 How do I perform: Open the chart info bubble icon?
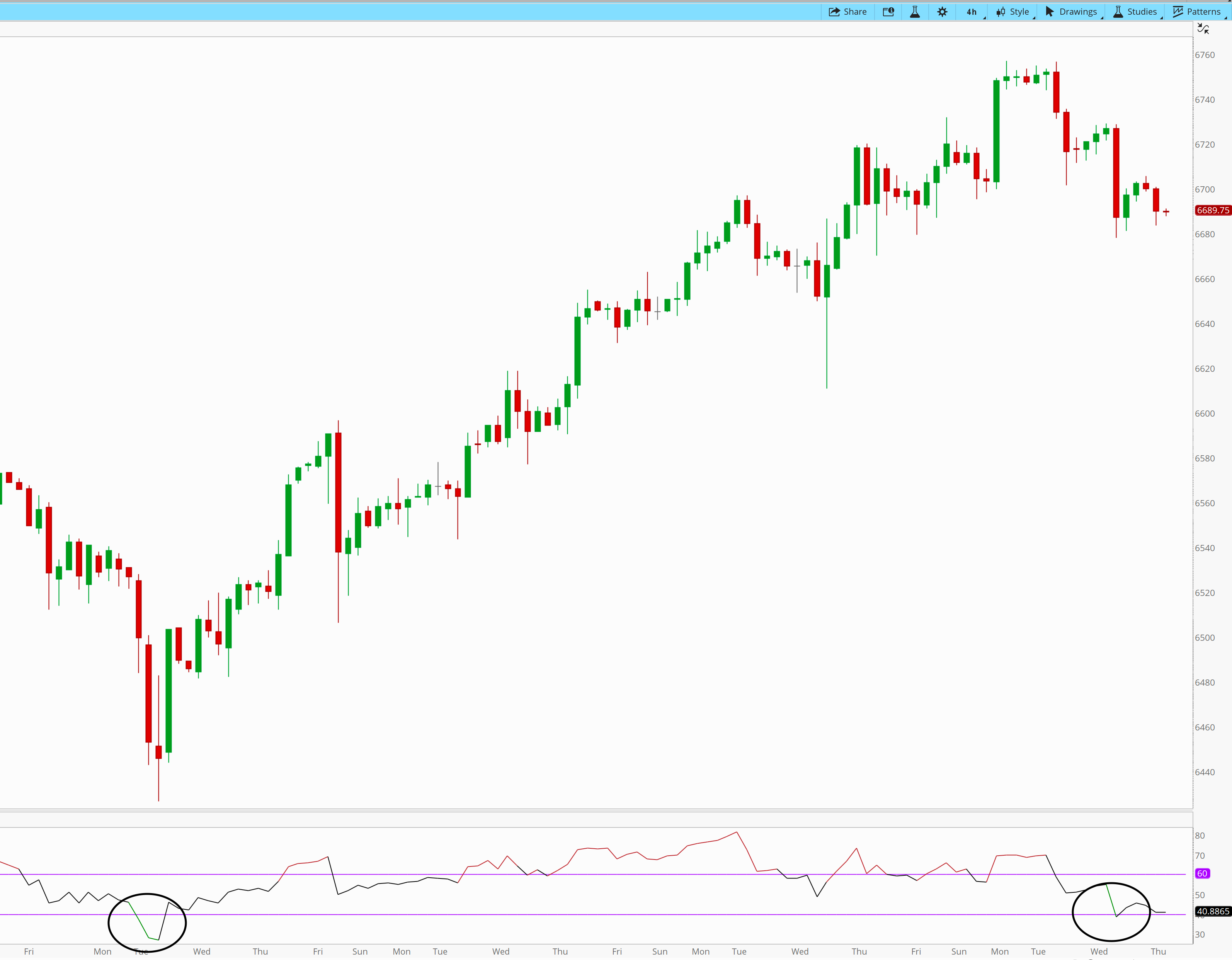[x=888, y=11]
